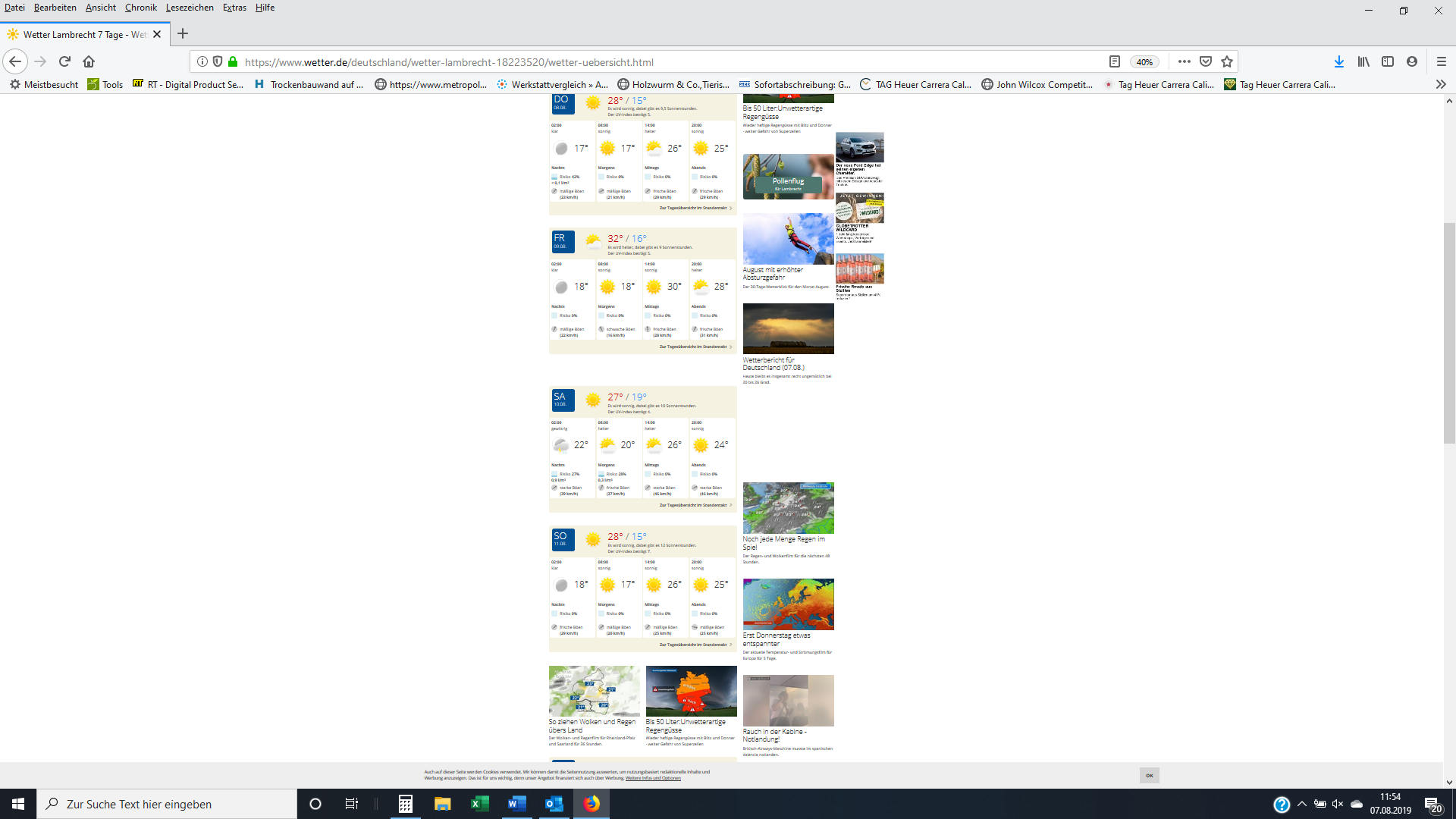1456x819 pixels.
Task: Click OK on the cookie notice
Action: point(1149,775)
